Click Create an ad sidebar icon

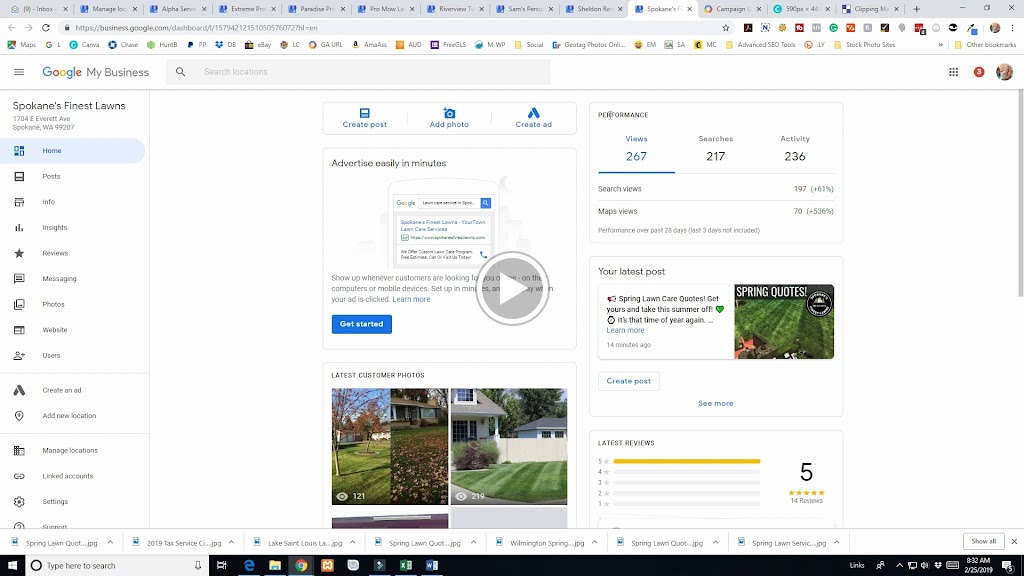coord(19,390)
